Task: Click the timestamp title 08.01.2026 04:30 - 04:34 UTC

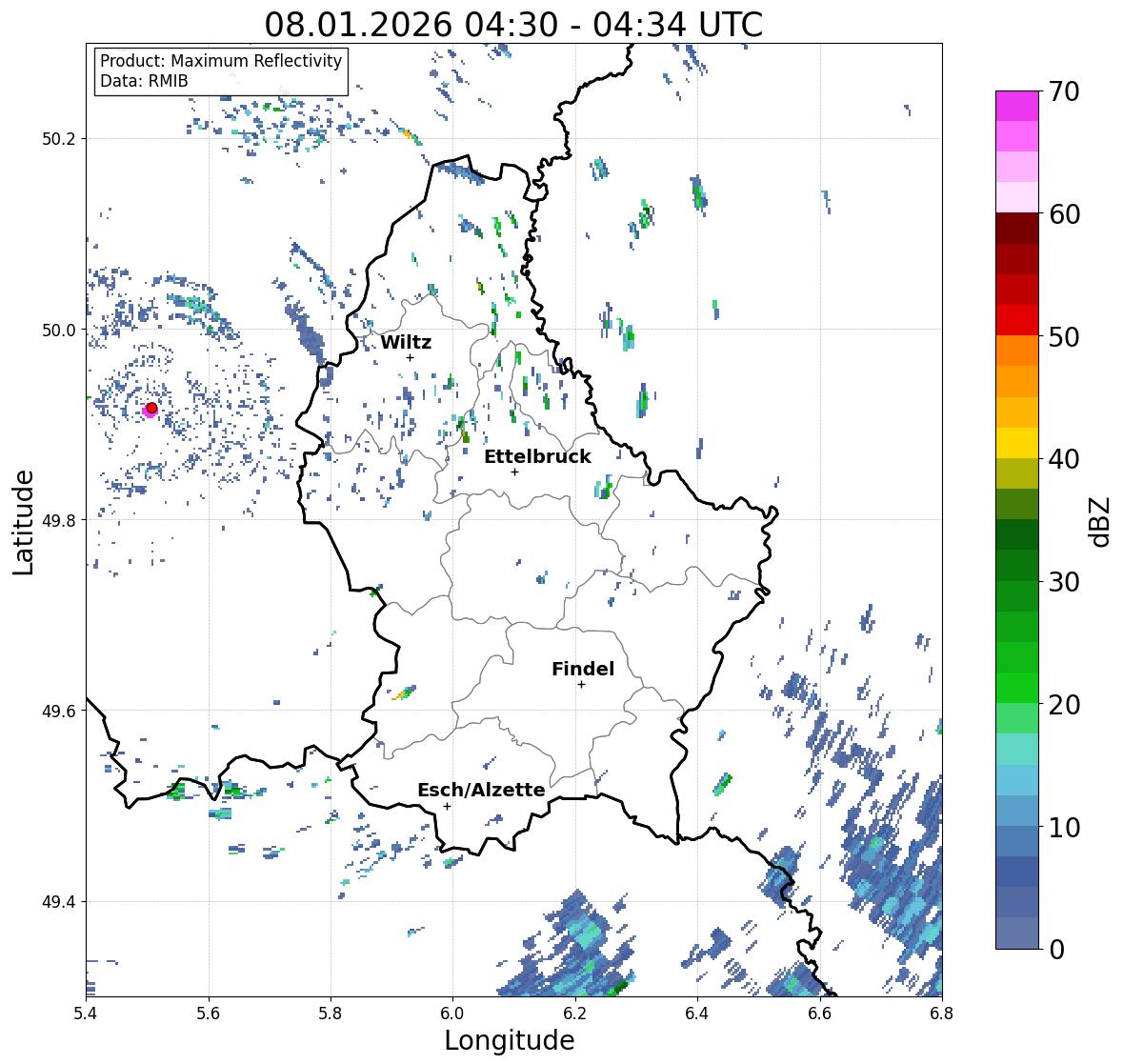Action: (513, 25)
